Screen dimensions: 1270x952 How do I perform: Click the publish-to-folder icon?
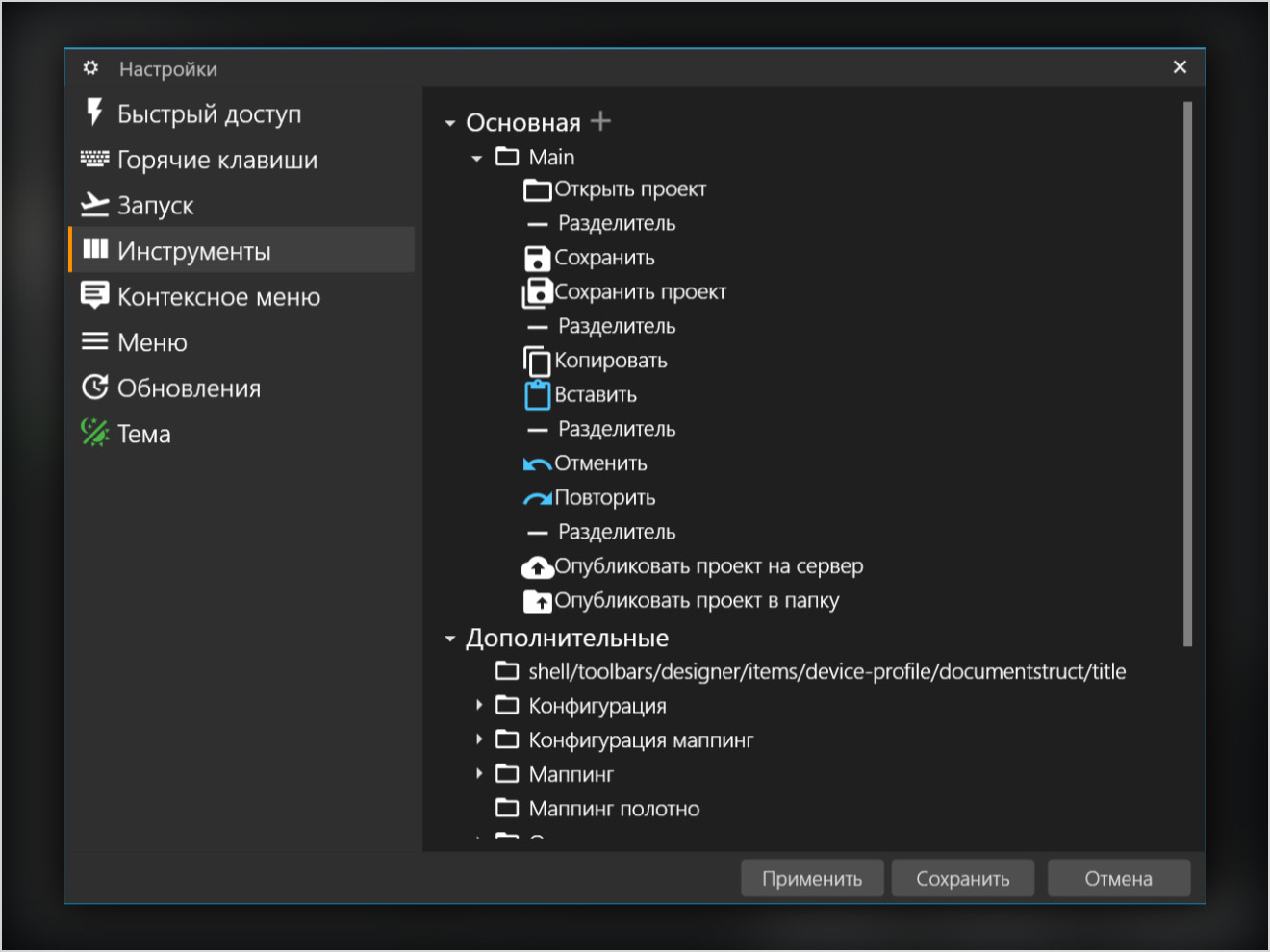(537, 601)
